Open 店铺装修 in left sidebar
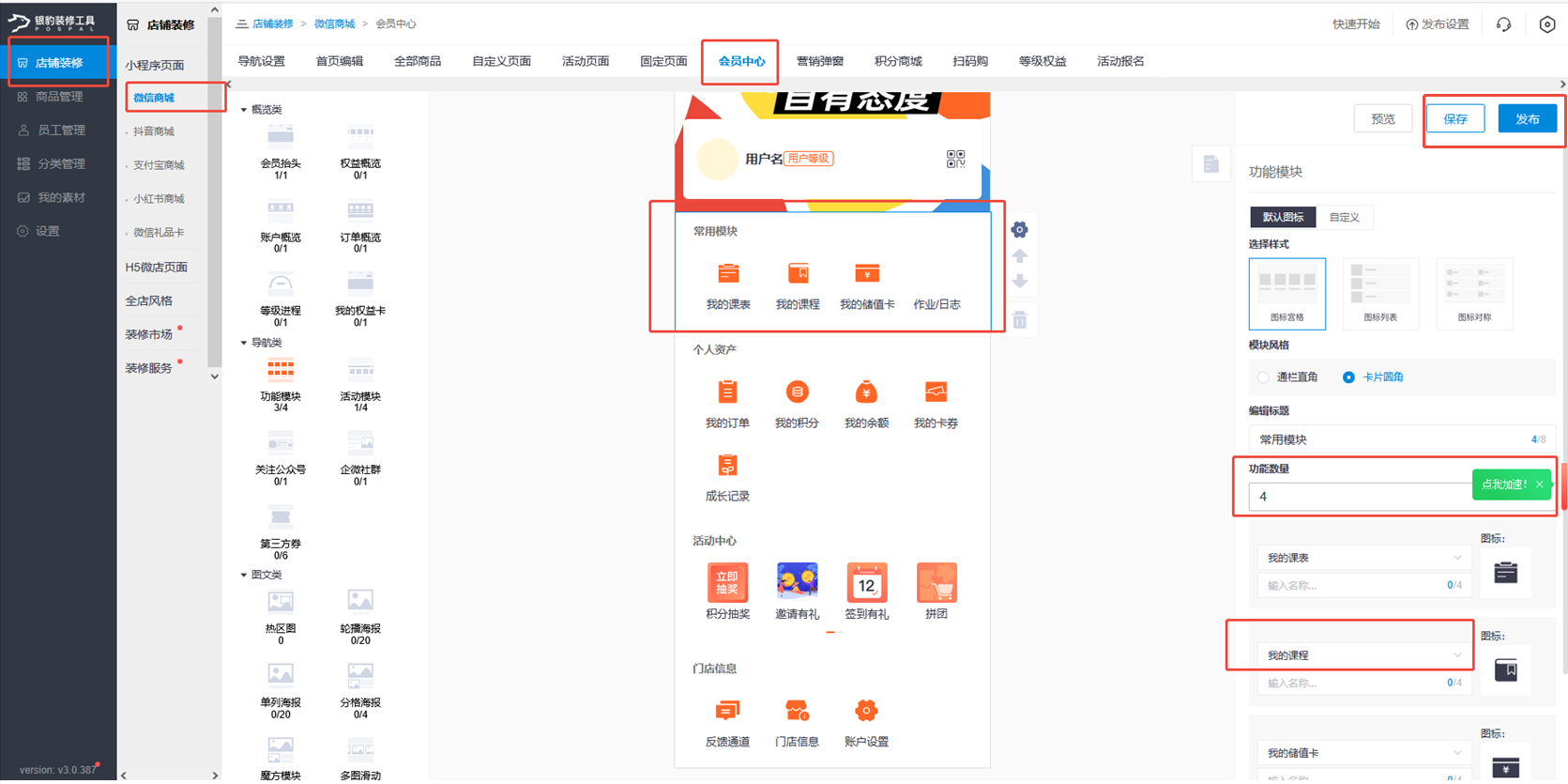Image resolution: width=1568 pixels, height=784 pixels. pos(58,63)
